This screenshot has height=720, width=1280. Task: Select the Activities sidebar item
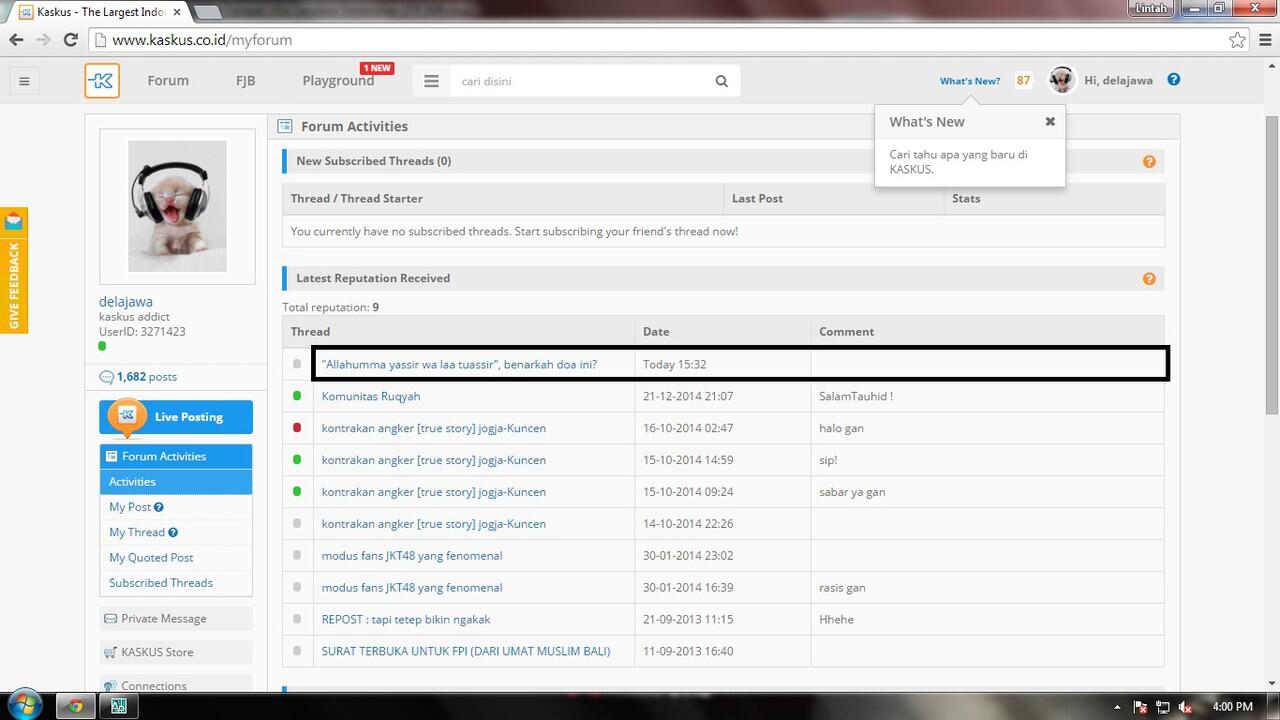click(x=176, y=482)
